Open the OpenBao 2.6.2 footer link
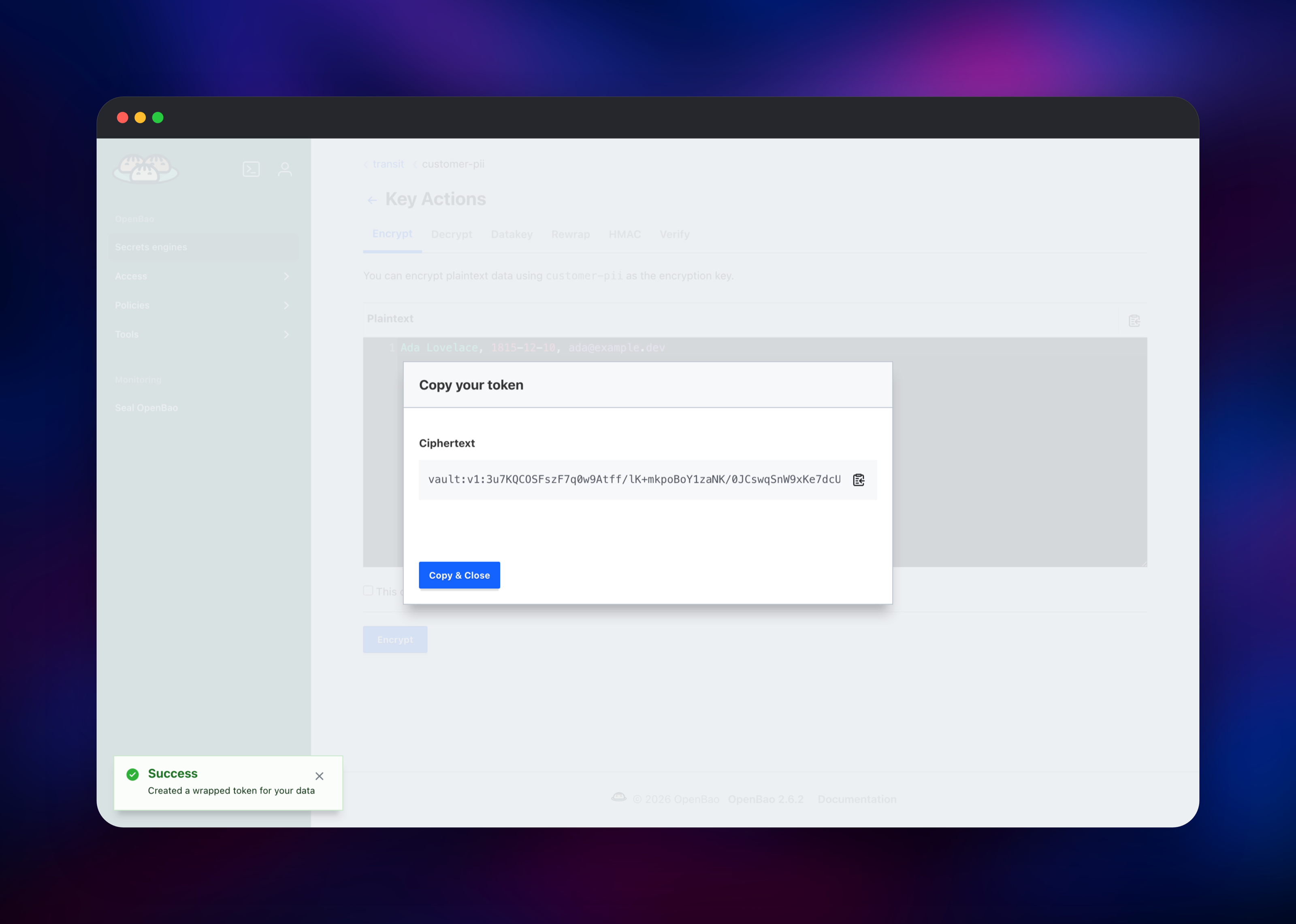 (765, 799)
